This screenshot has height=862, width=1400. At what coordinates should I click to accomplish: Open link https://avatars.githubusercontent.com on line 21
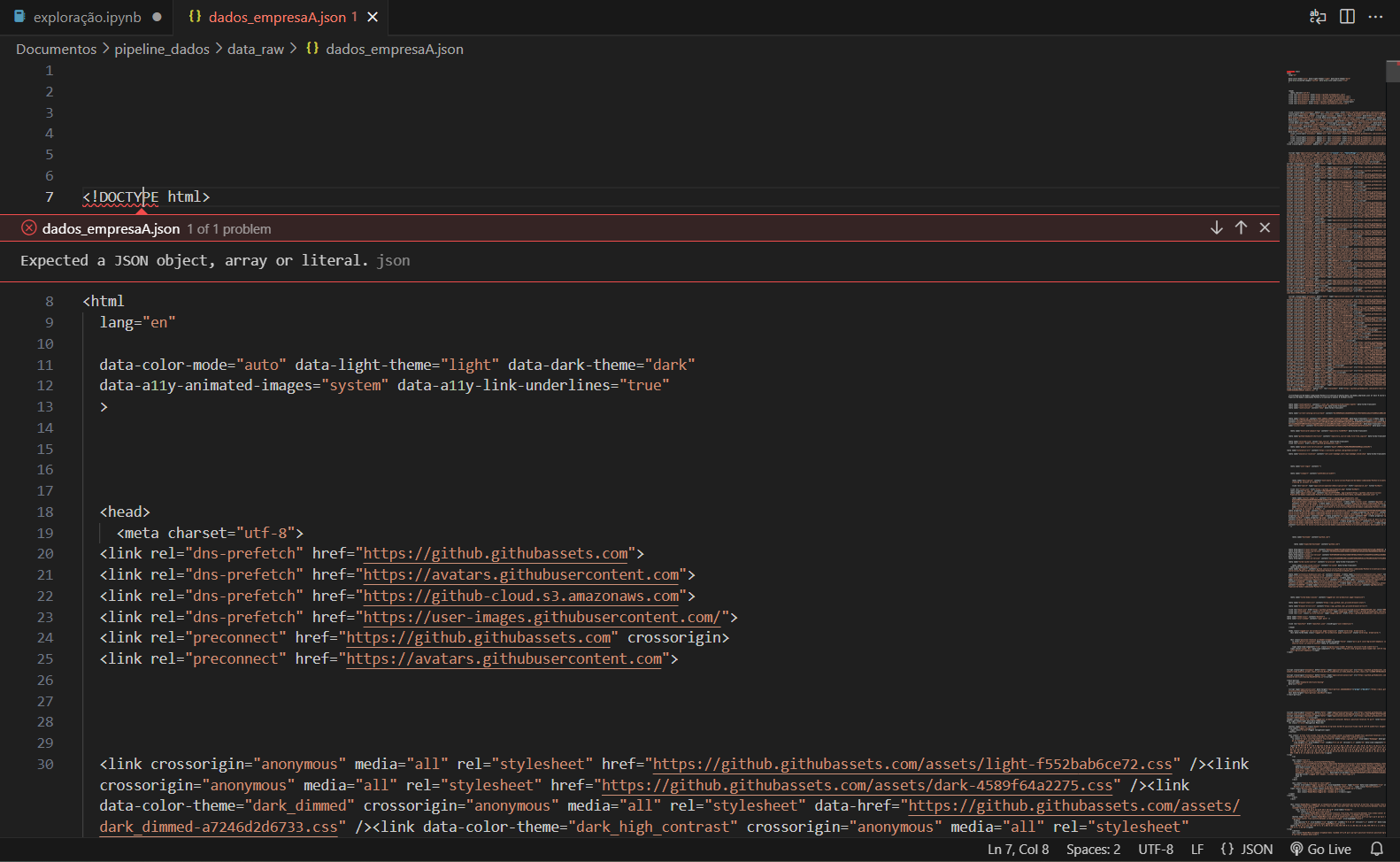click(x=521, y=575)
